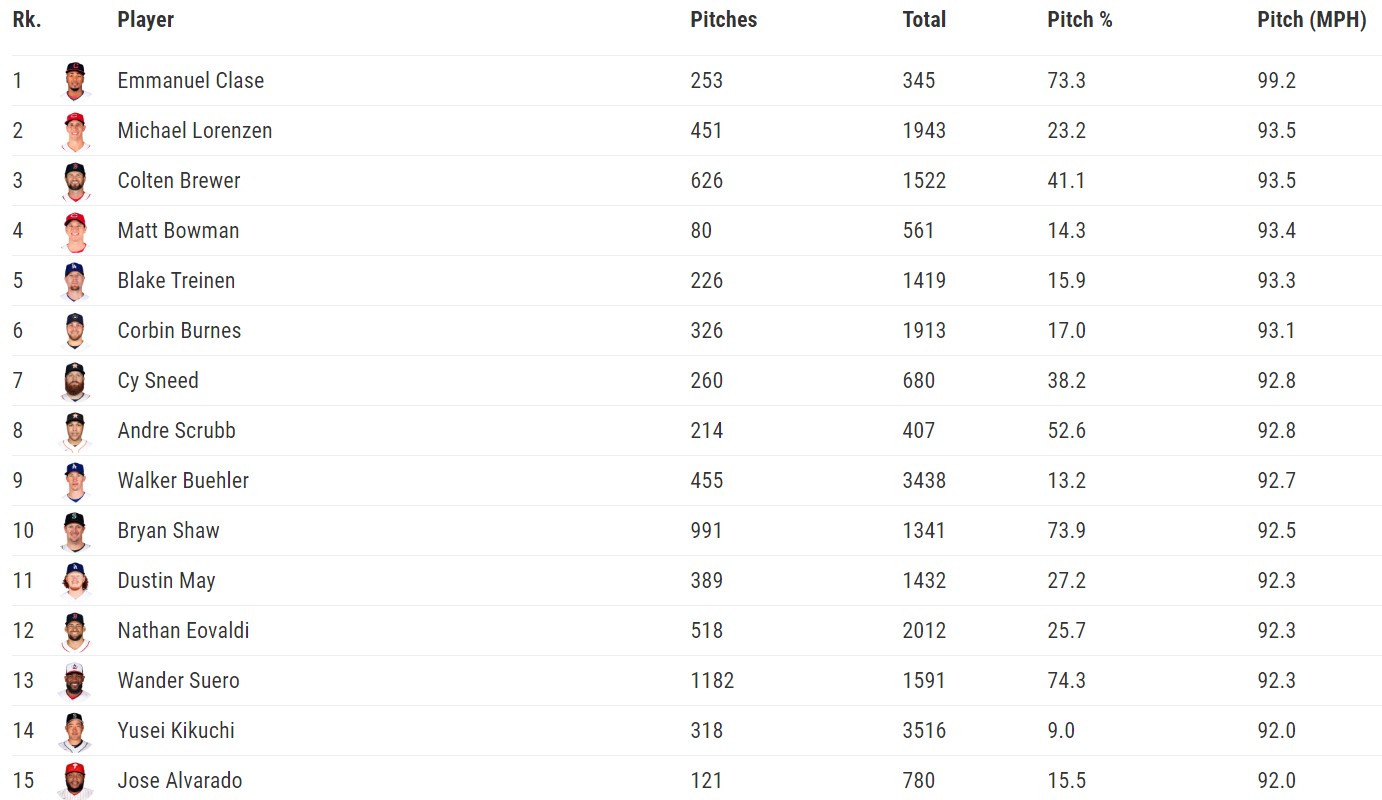Open Dustin May's player photo
This screenshot has height=800, width=1382.
click(x=75, y=581)
